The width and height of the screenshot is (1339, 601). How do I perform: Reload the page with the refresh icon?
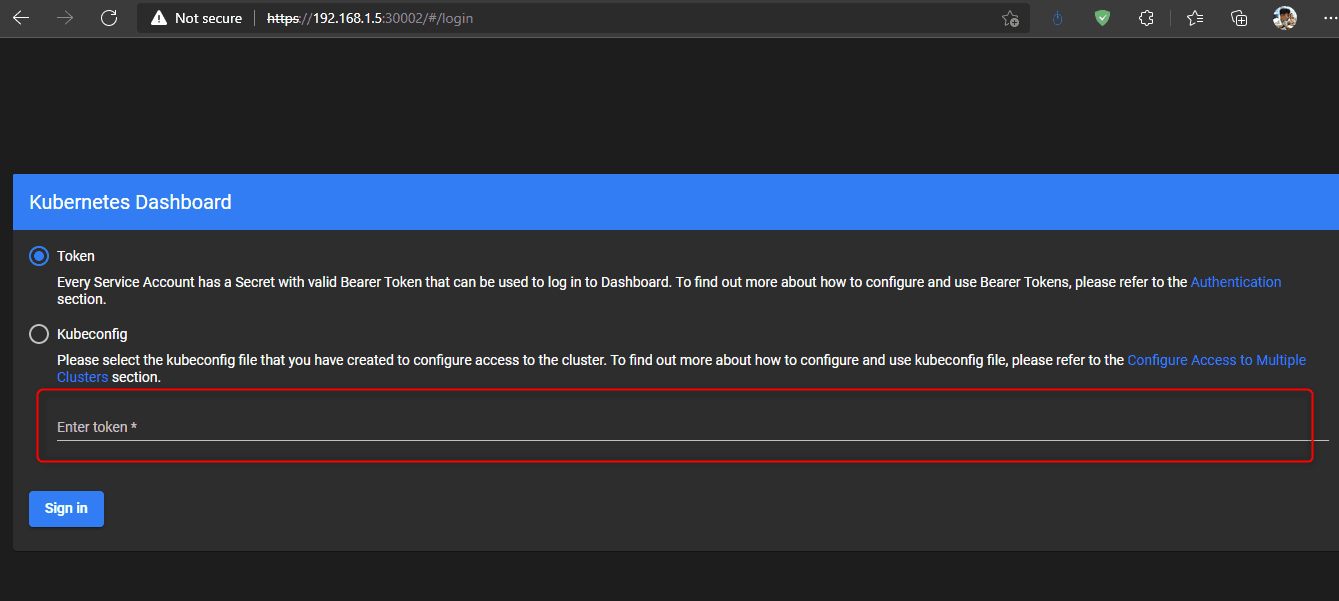pos(109,18)
